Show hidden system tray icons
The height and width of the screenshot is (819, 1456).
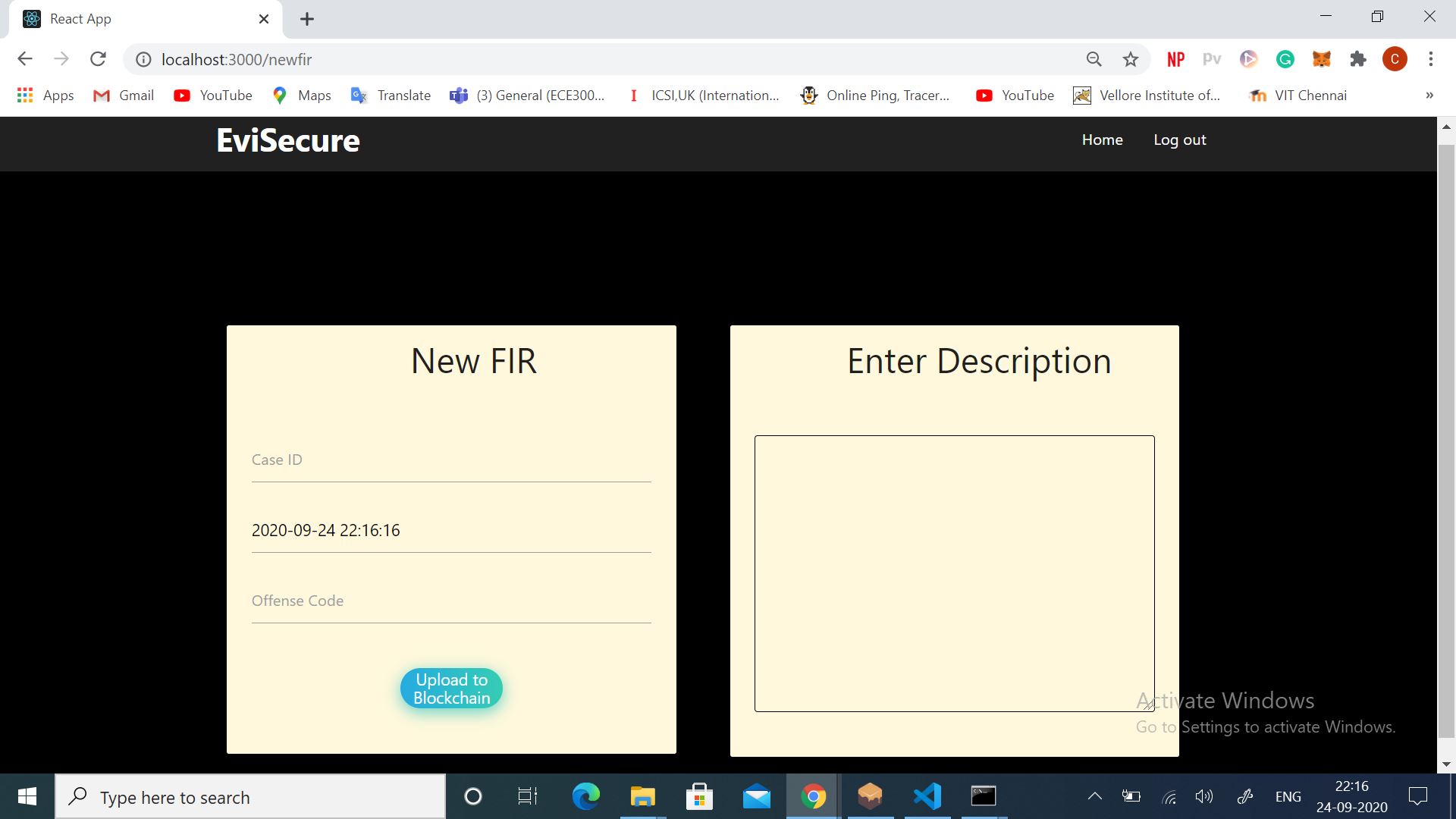click(x=1094, y=796)
